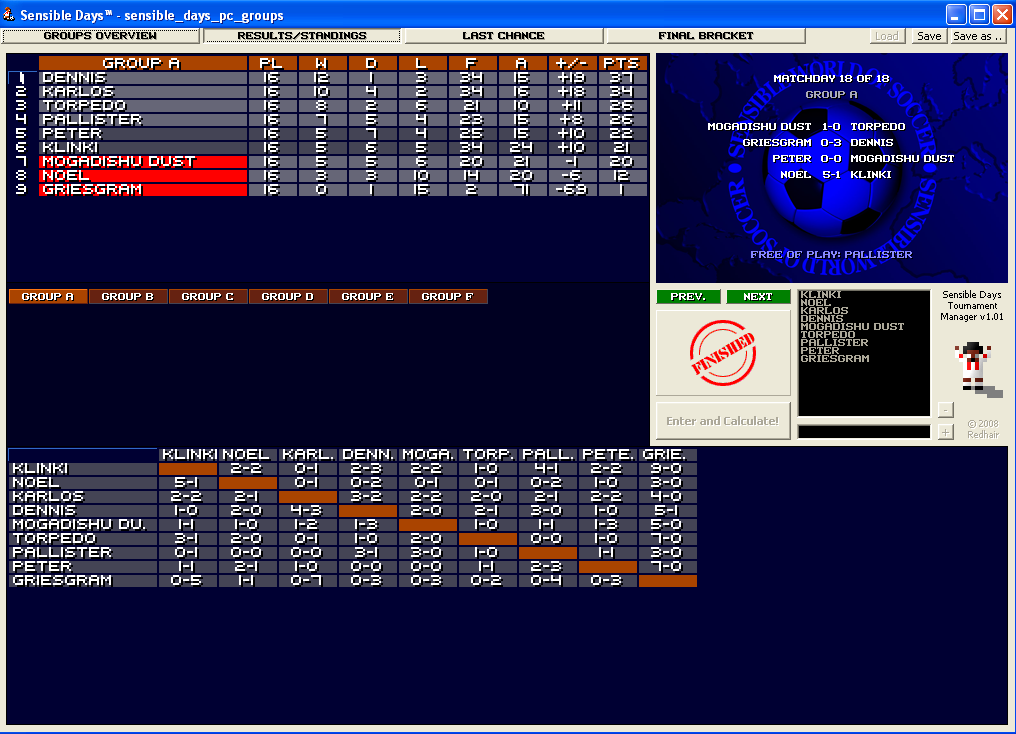Switch to Group F

click(448, 297)
